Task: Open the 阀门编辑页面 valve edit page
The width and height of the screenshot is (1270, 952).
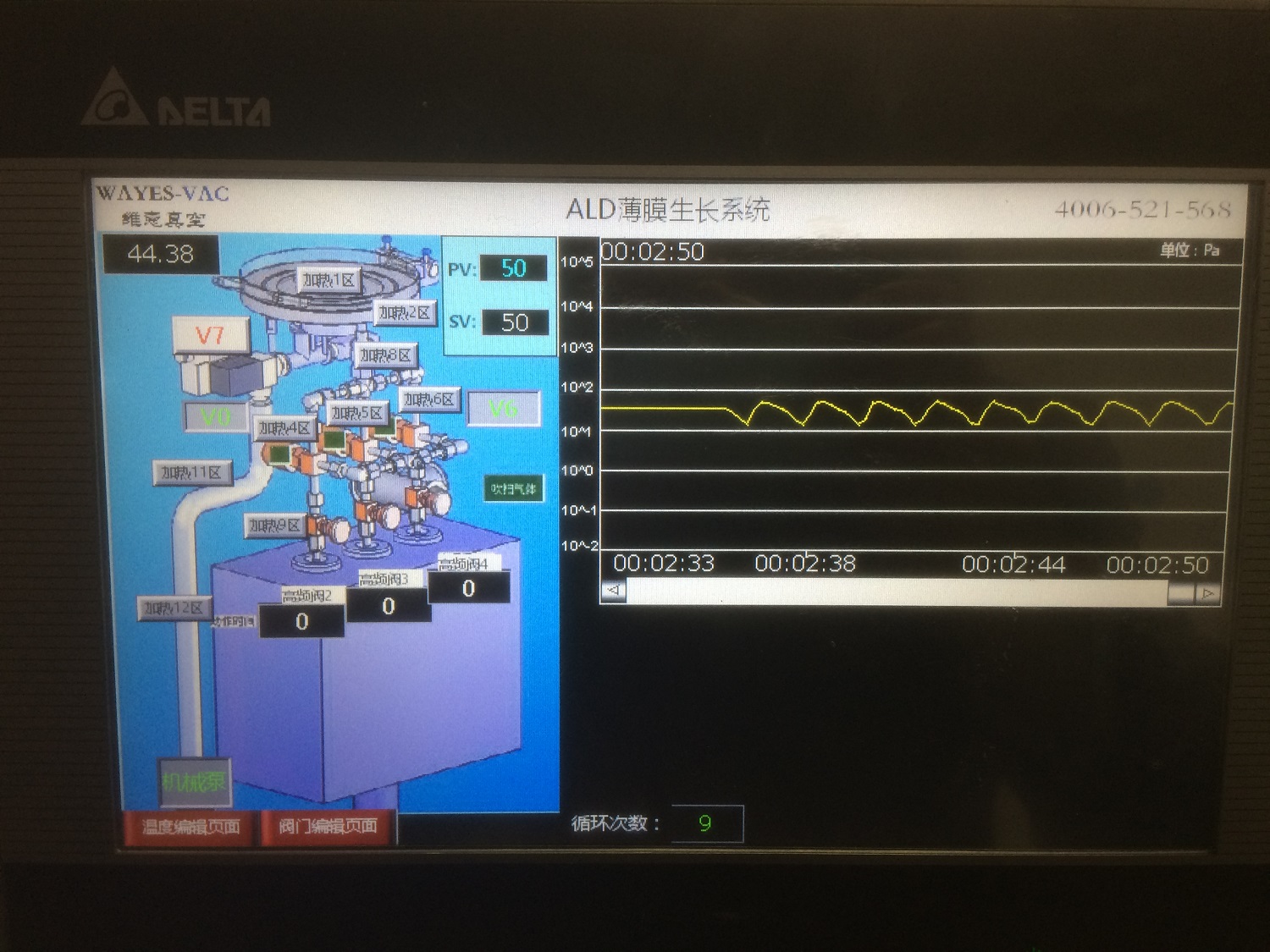Action: (x=328, y=827)
